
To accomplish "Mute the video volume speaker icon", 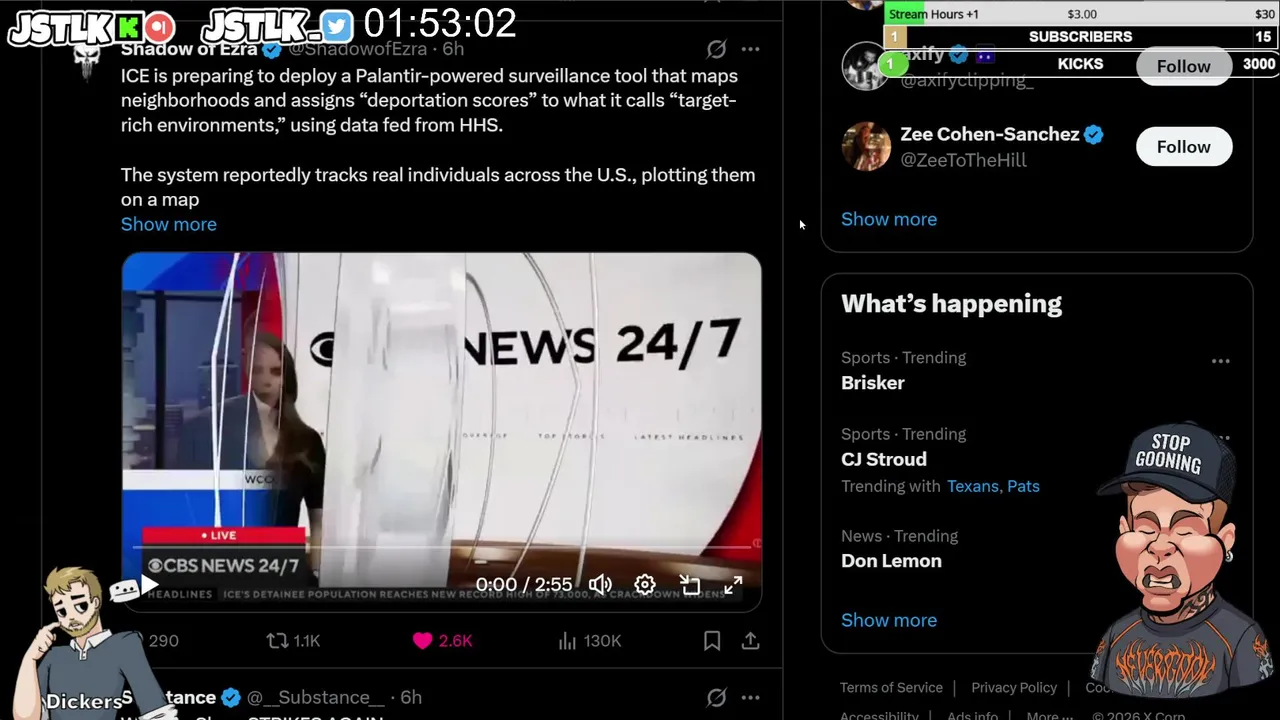I will 600,585.
